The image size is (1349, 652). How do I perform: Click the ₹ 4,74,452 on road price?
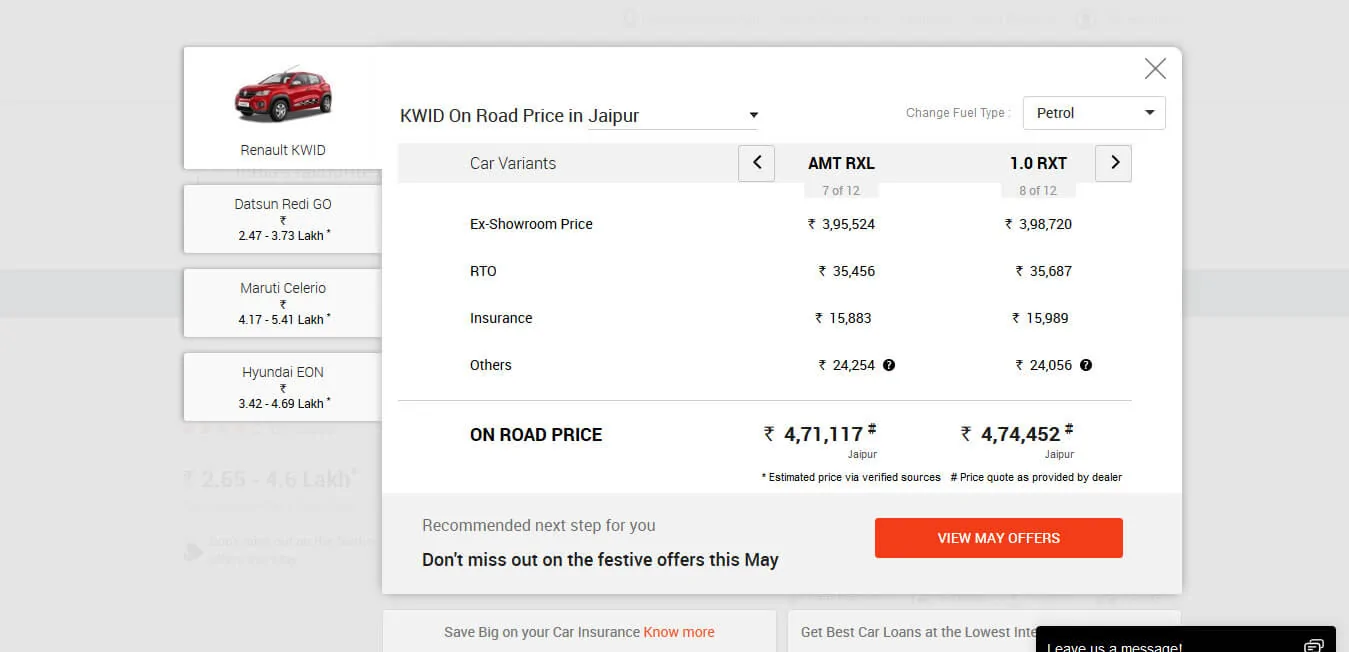point(1017,434)
